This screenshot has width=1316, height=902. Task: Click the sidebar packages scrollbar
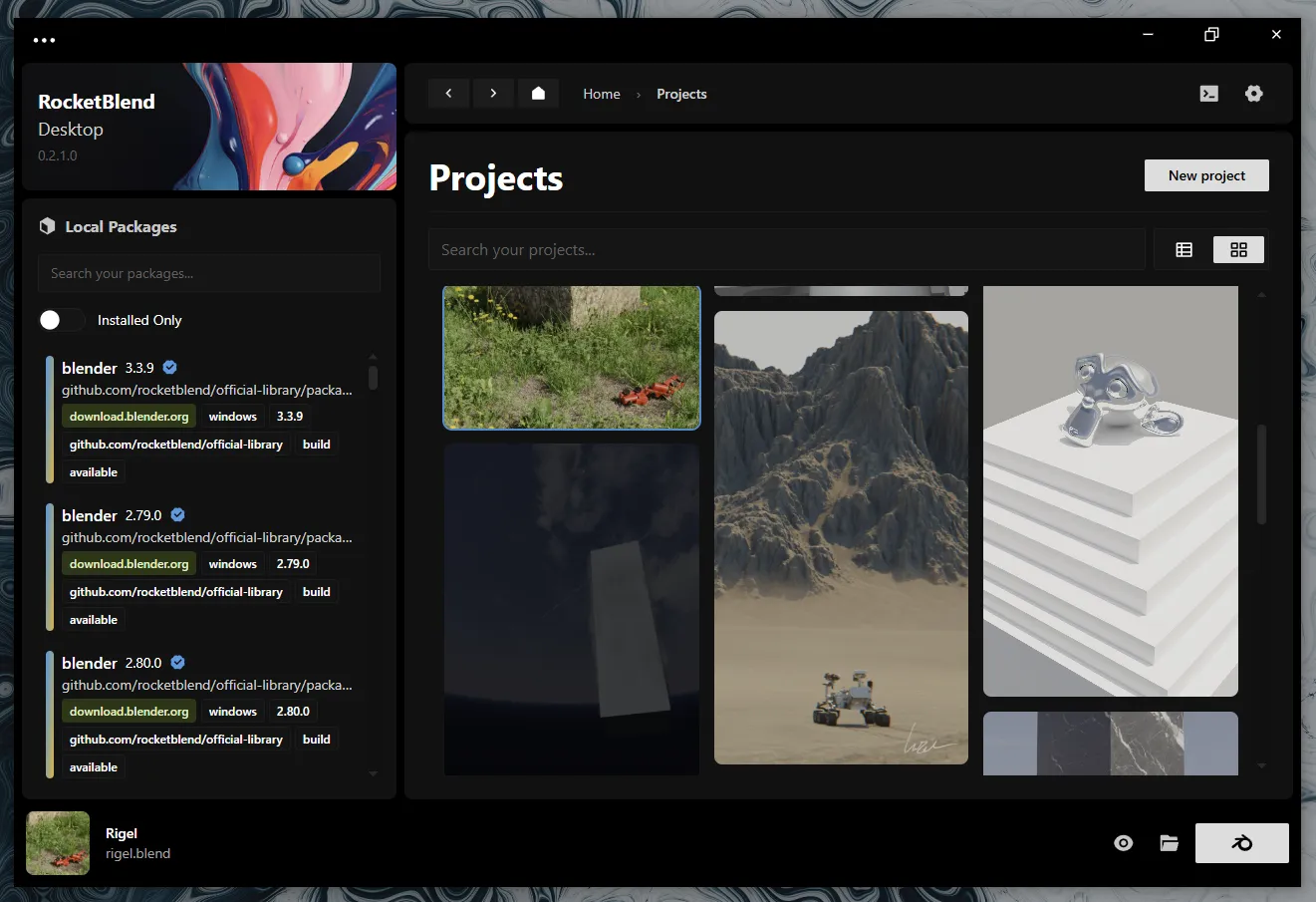373,376
